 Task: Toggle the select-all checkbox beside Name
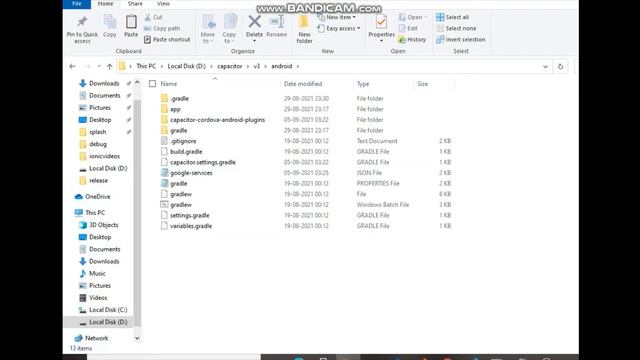[152, 84]
